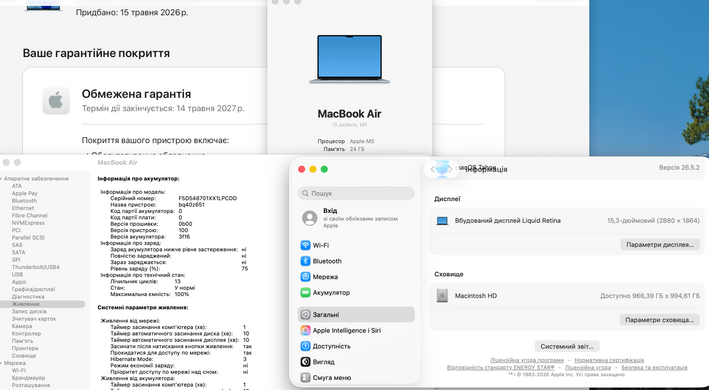Click Максимальна ємність 100% row
Viewport: 709px width, 390px height.
click(150, 294)
